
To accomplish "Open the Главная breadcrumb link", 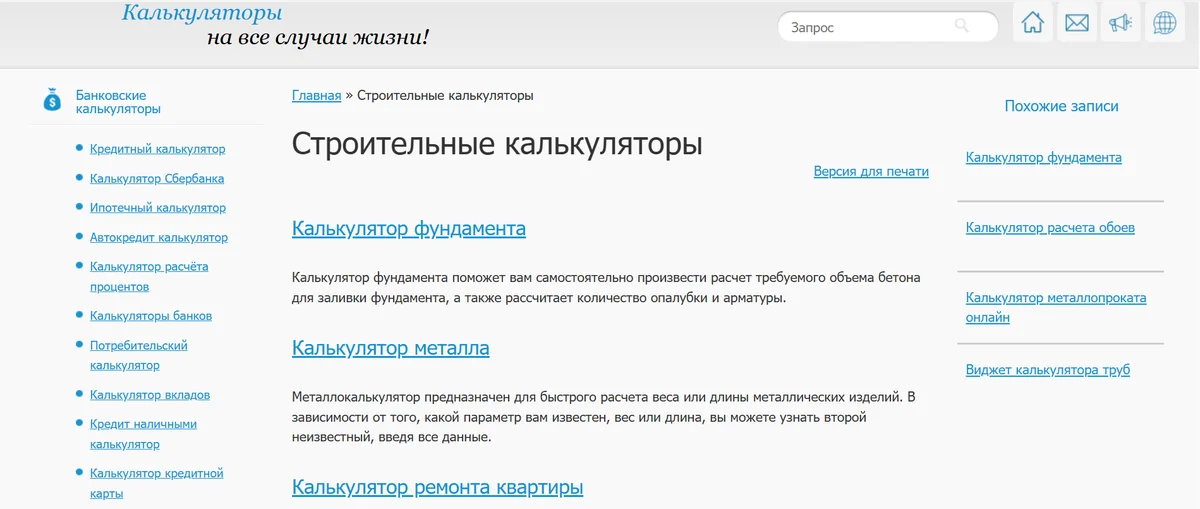I will pos(316,96).
